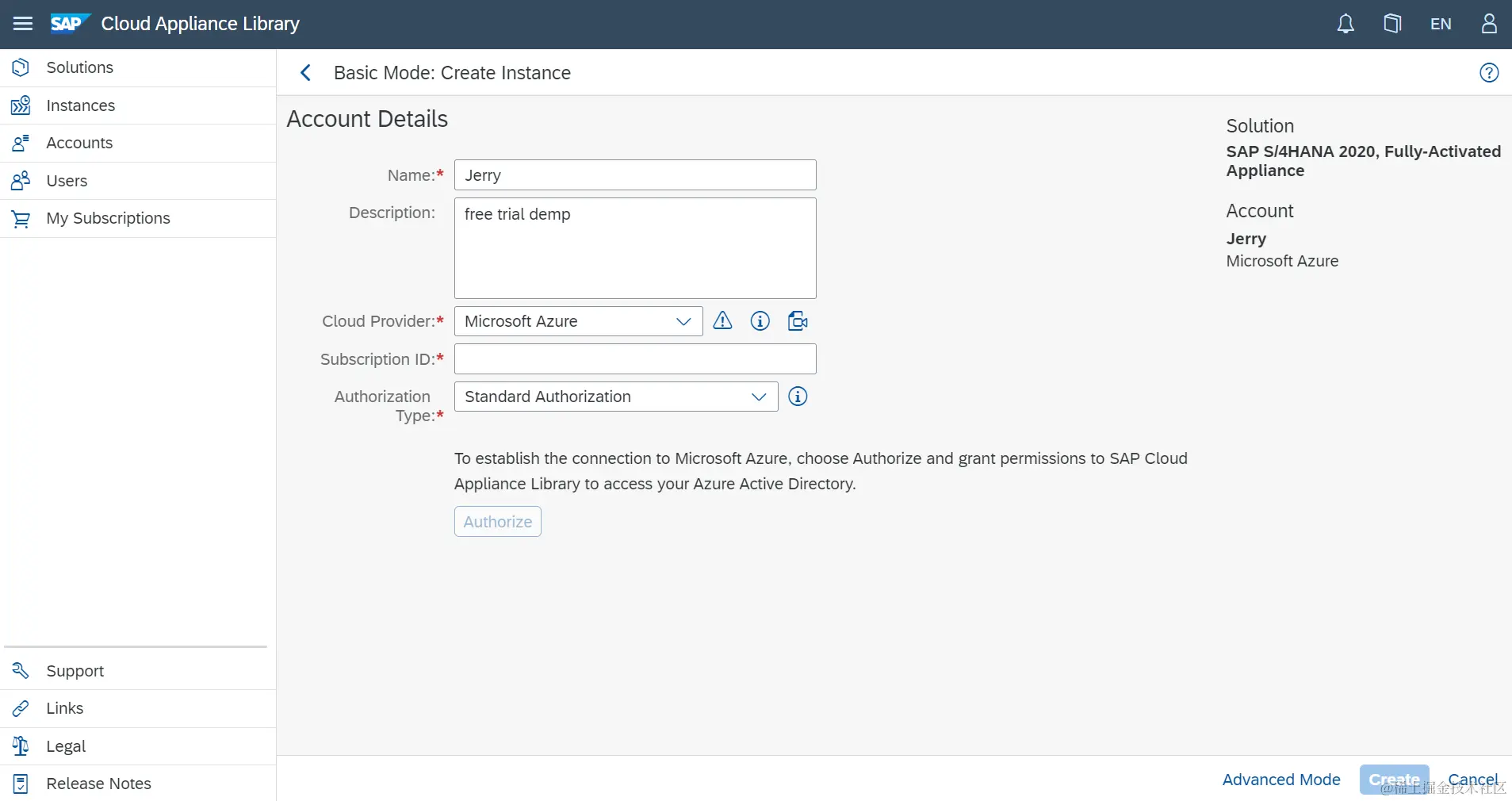
Task: Click the Solutions sidebar icon
Action: pyautogui.click(x=21, y=67)
